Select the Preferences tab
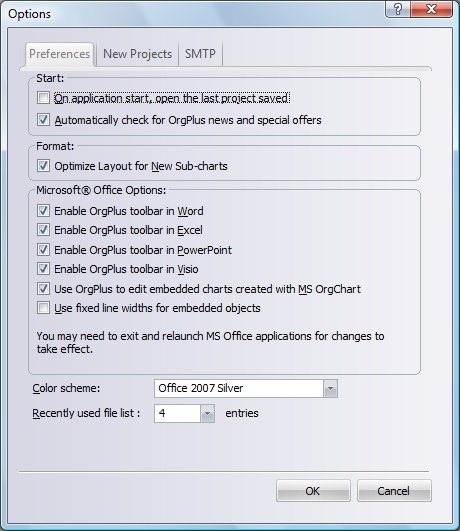The height and width of the screenshot is (531, 460). (x=59, y=54)
